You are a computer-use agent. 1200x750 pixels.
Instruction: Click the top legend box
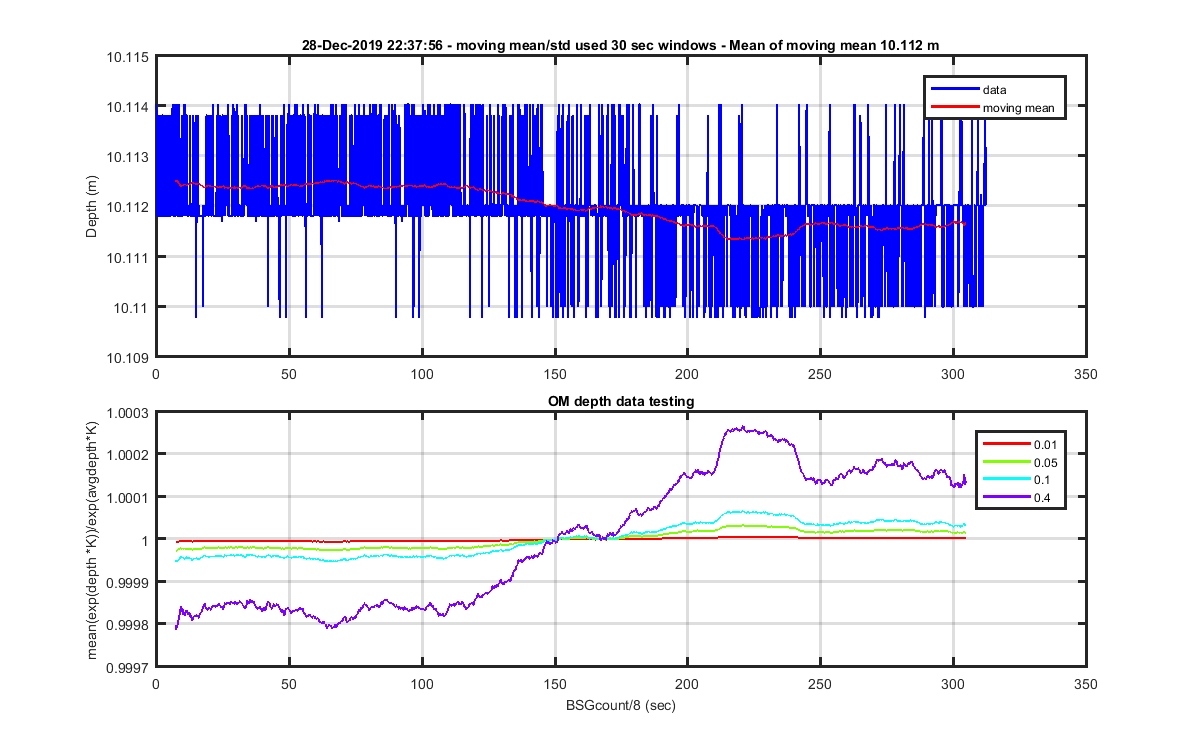click(x=995, y=98)
